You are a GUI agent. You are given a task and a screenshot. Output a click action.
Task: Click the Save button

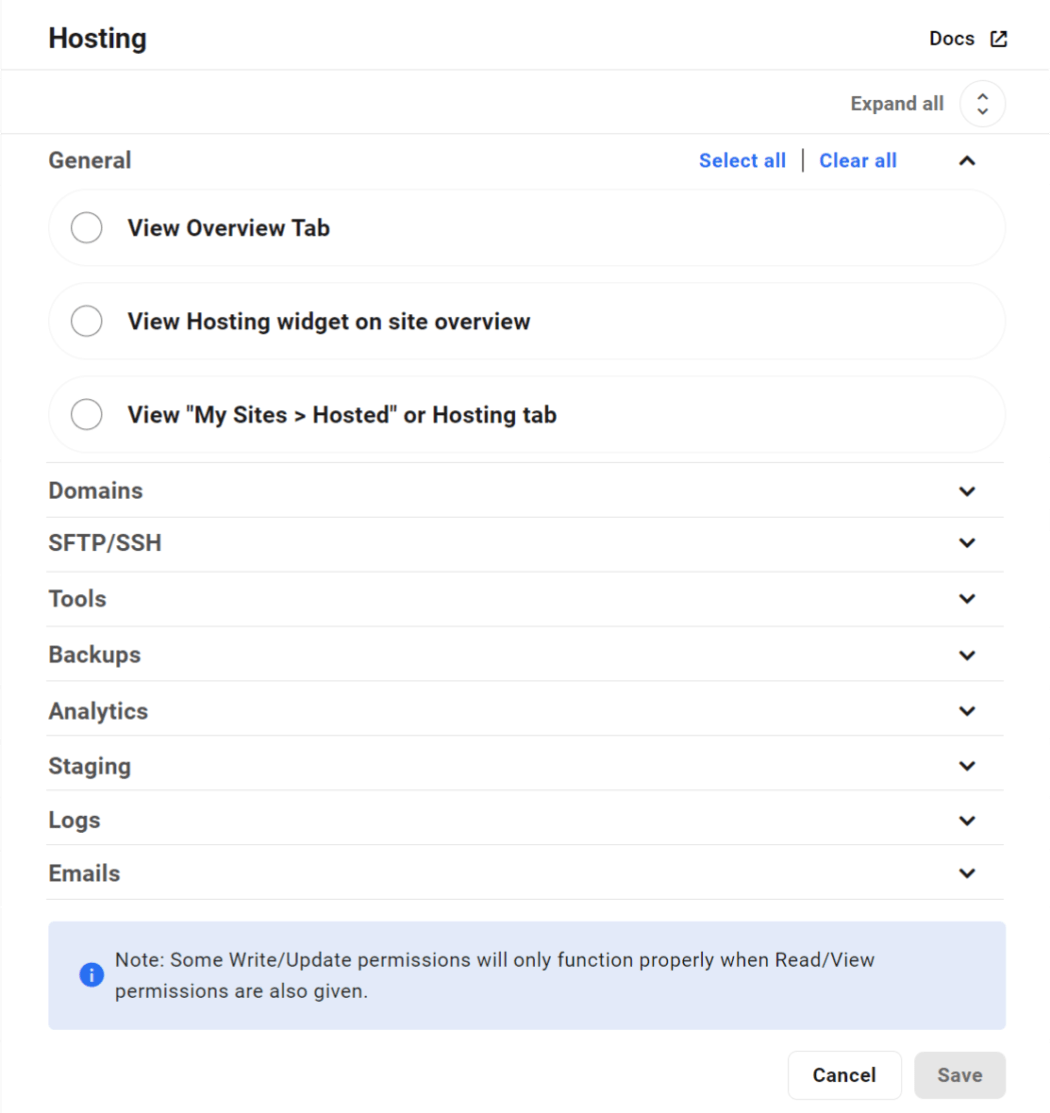coord(959,1075)
